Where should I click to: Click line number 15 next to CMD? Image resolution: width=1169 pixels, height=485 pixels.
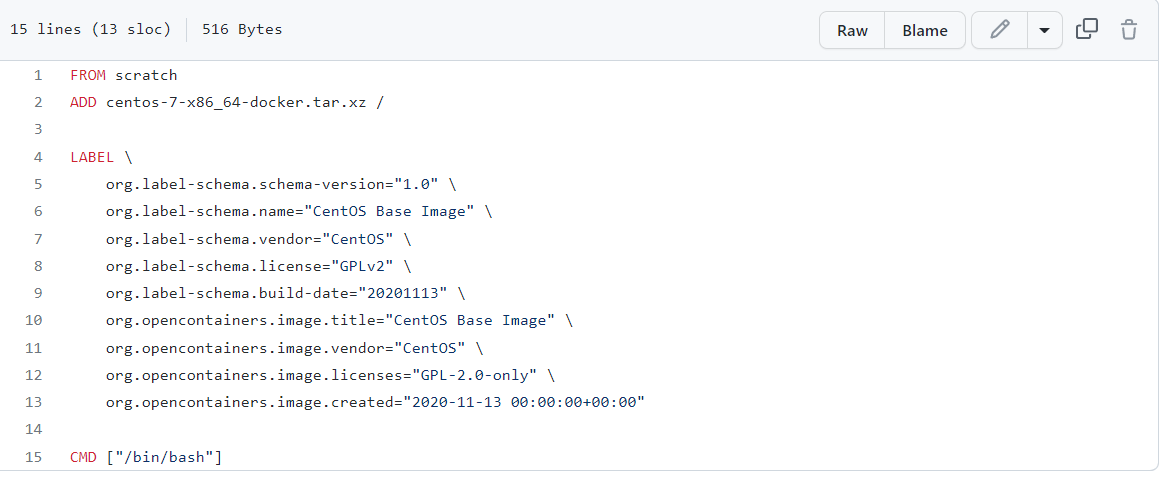point(34,457)
